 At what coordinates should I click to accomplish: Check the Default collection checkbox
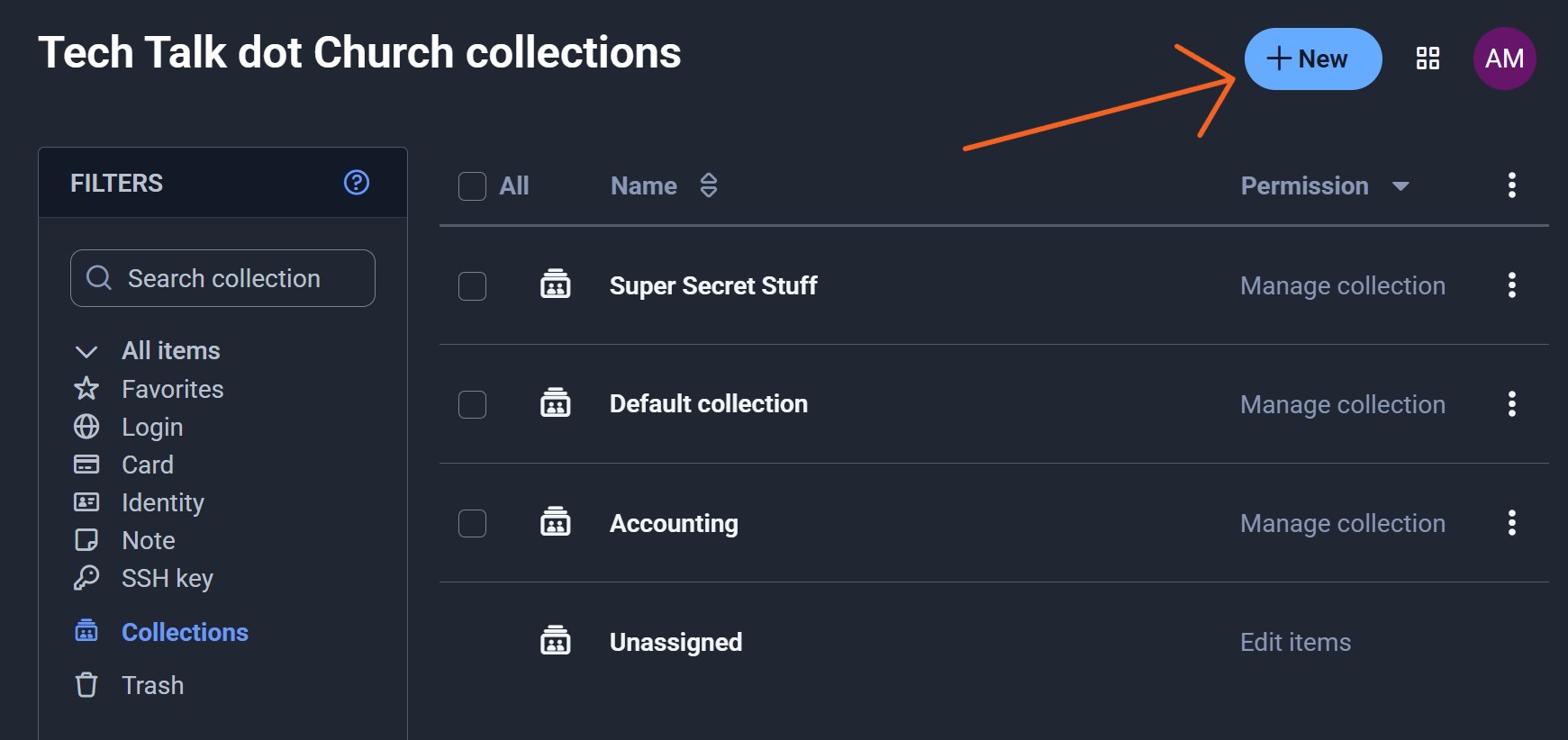click(472, 405)
